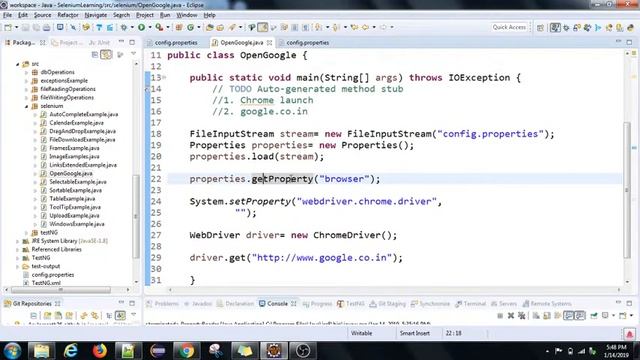Click the OBS Studio taskbar icon

pyautogui.click(x=303, y=351)
